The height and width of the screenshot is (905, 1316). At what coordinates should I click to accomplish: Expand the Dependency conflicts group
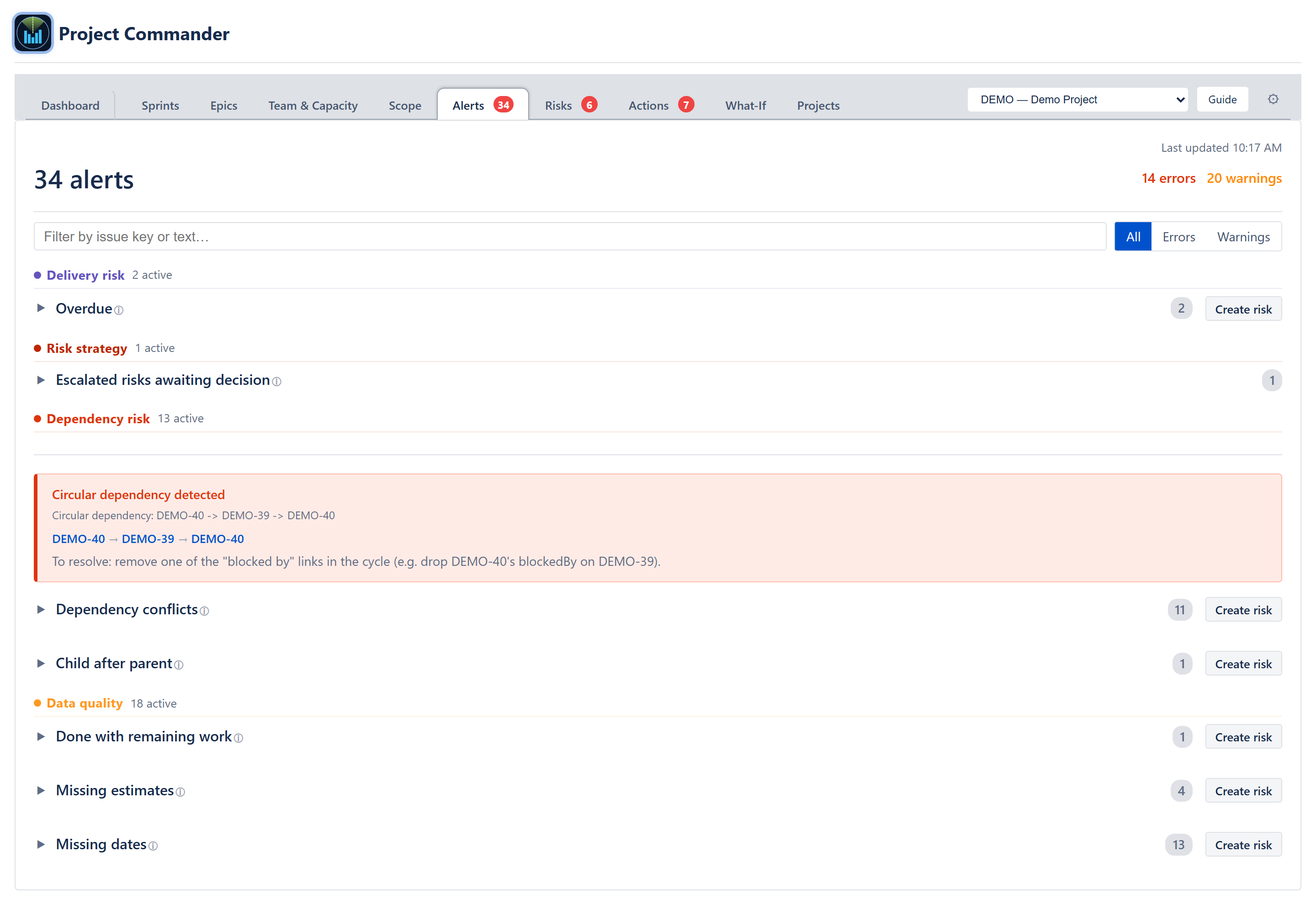[x=41, y=609]
